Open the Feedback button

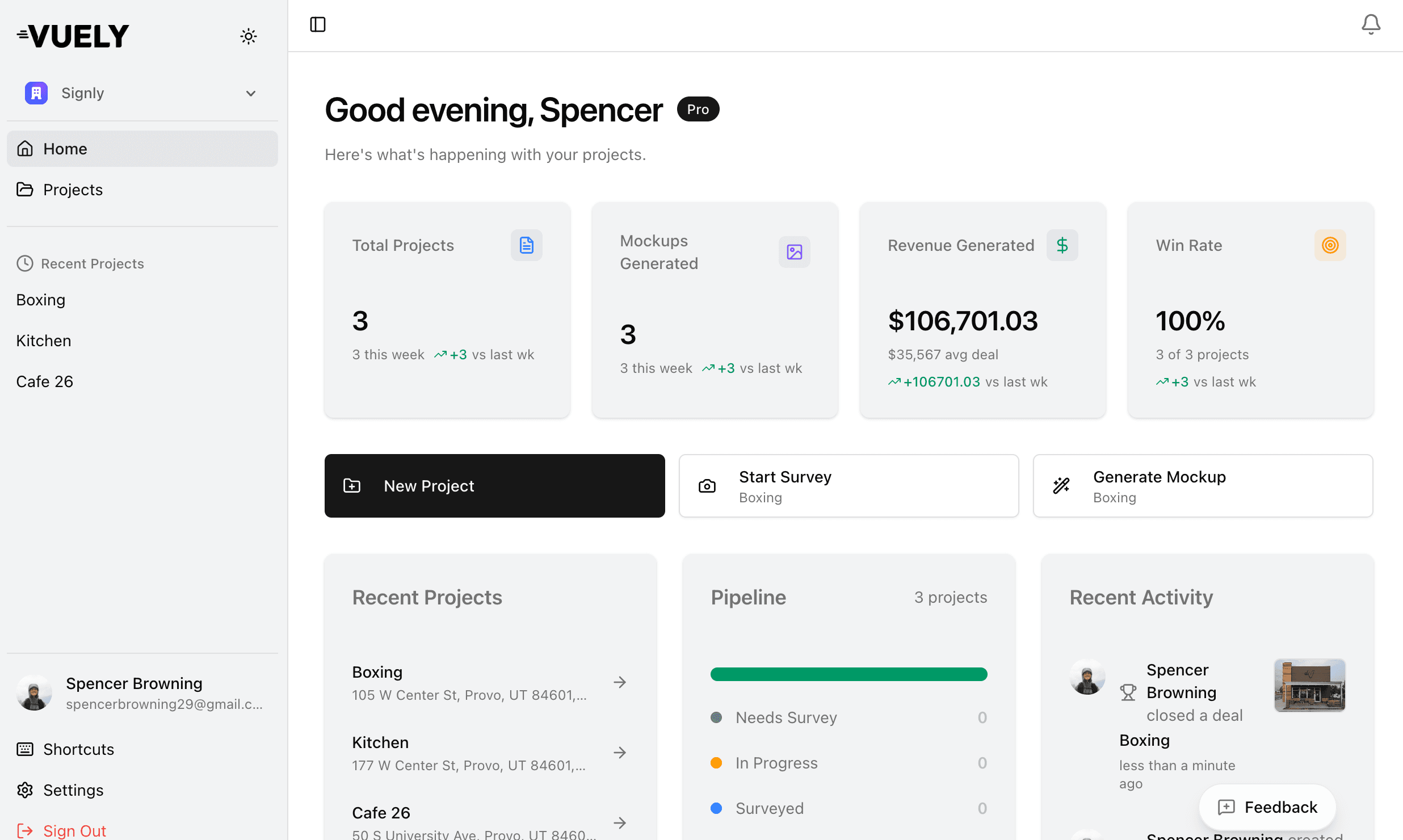click(1266, 807)
